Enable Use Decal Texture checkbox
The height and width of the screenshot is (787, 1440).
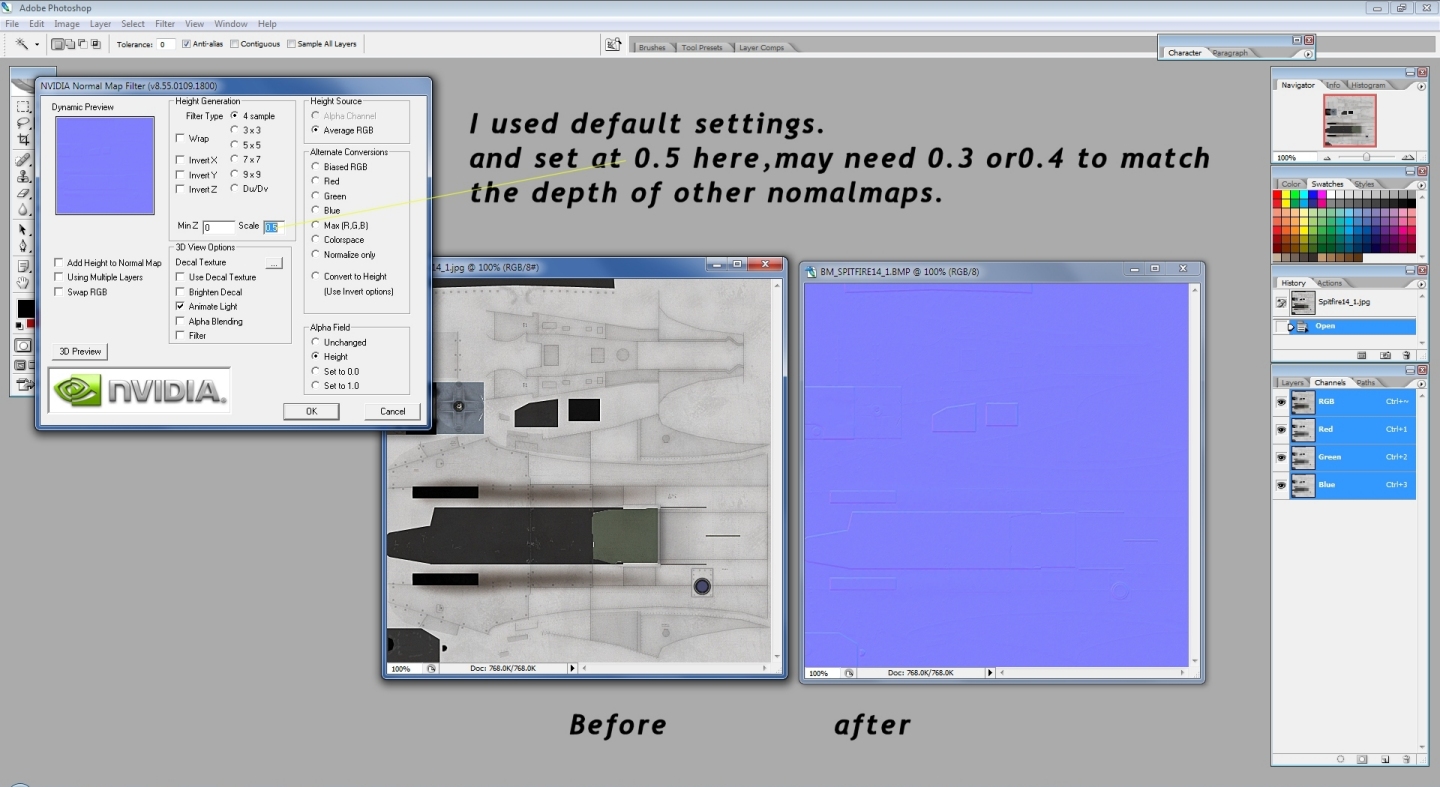180,277
